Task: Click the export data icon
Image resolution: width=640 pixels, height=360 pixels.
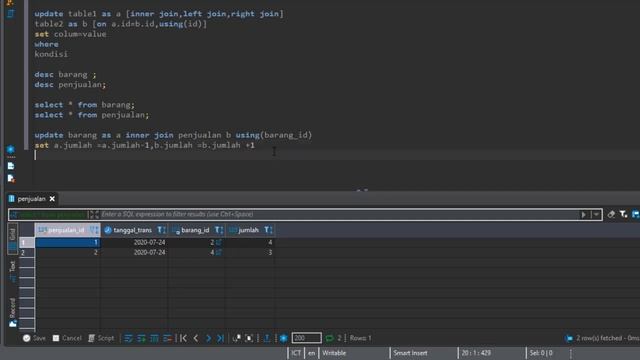Action: coord(267,338)
